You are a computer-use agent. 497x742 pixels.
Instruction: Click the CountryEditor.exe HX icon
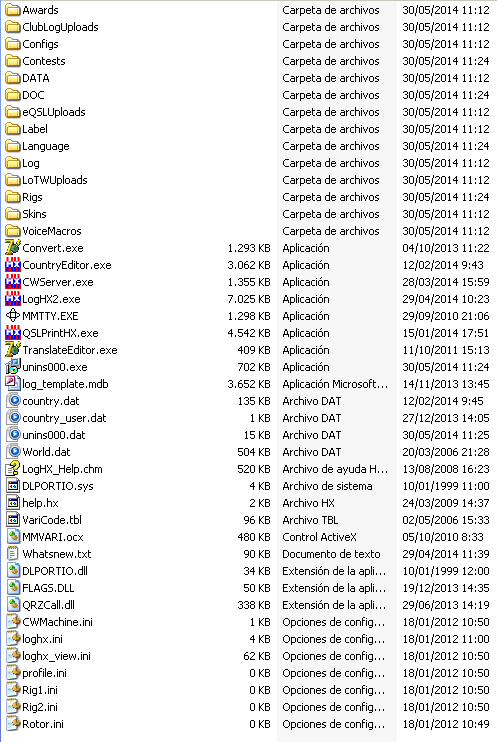click(x=13, y=265)
